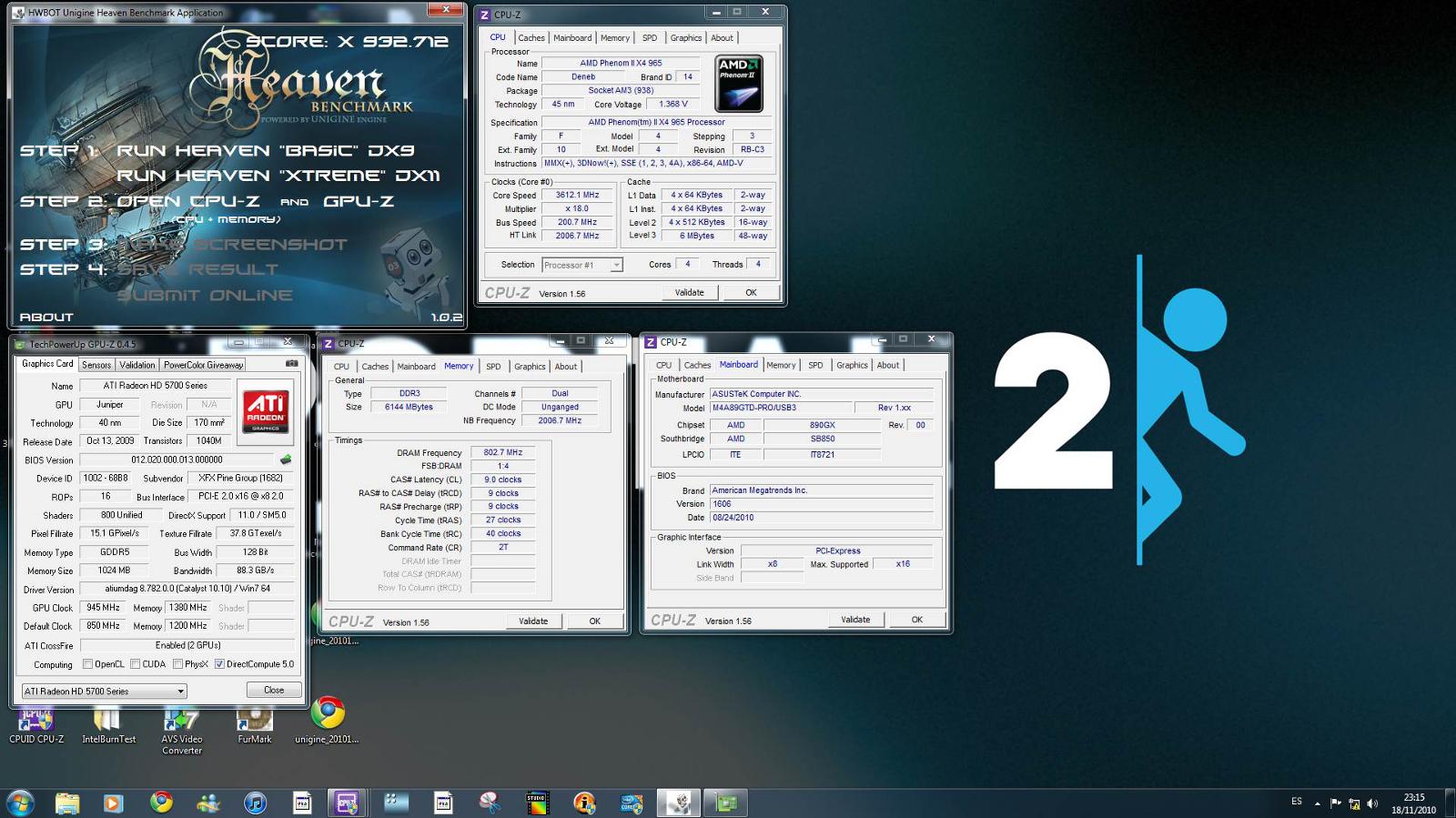Switch to CPU-Z in the taskbar
The width and height of the screenshot is (1456, 818).
(347, 803)
